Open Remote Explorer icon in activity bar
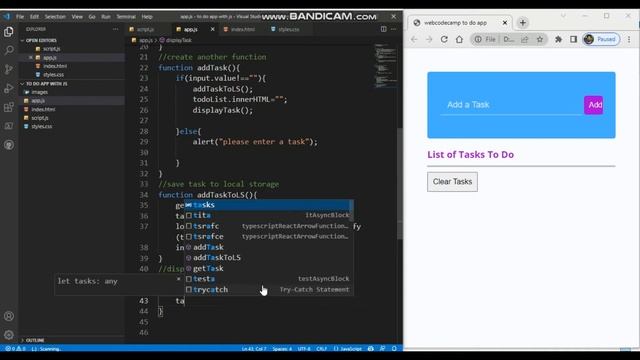 tap(9, 126)
